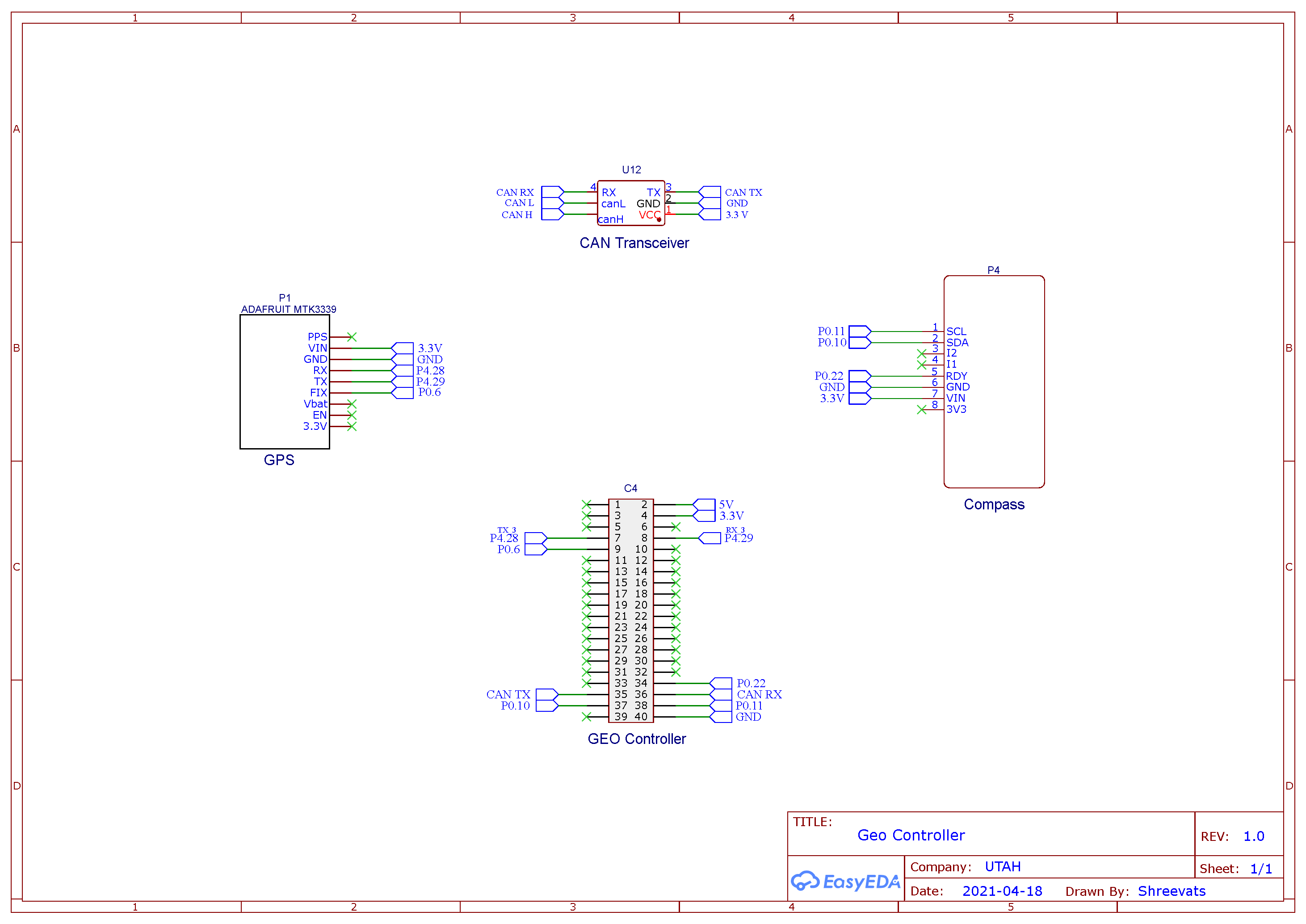Screen dimensions: 1306x924
Task: Click the small "TX 3" annotation
Action: point(506,530)
